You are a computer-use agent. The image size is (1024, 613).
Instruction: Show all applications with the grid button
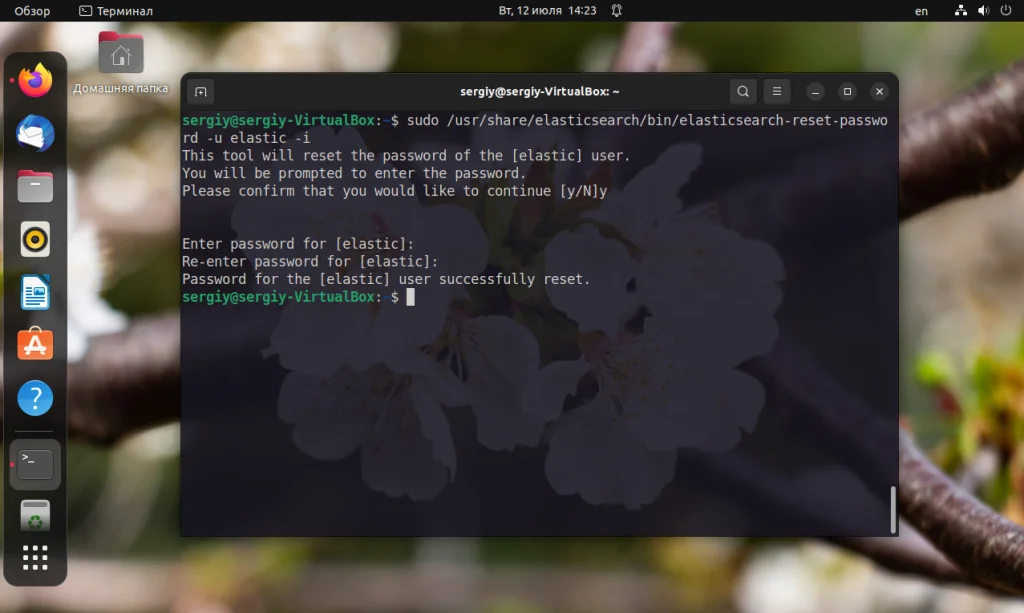pos(35,558)
